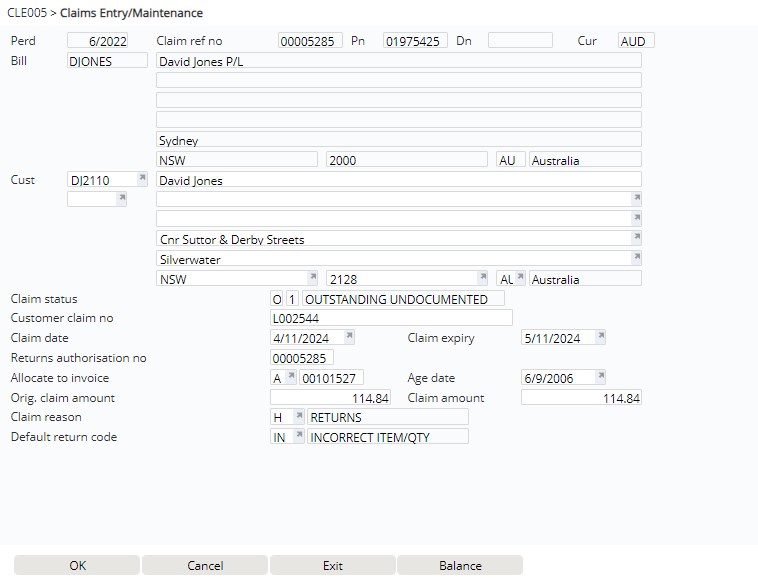Viewport: 758px width, 578px height.
Task: Open the lookup arrow in Cust DJ2110 field
Action: [x=141, y=179]
